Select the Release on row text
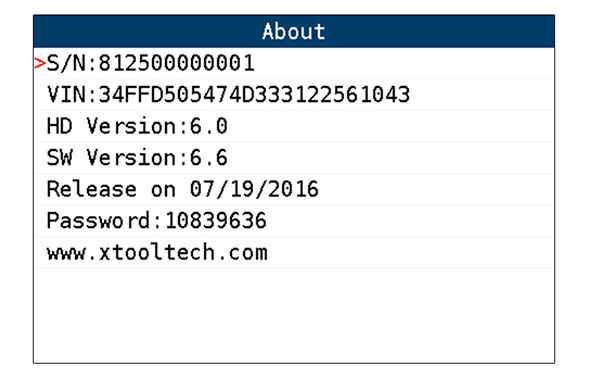The width and height of the screenshot is (600, 375). coord(183,189)
